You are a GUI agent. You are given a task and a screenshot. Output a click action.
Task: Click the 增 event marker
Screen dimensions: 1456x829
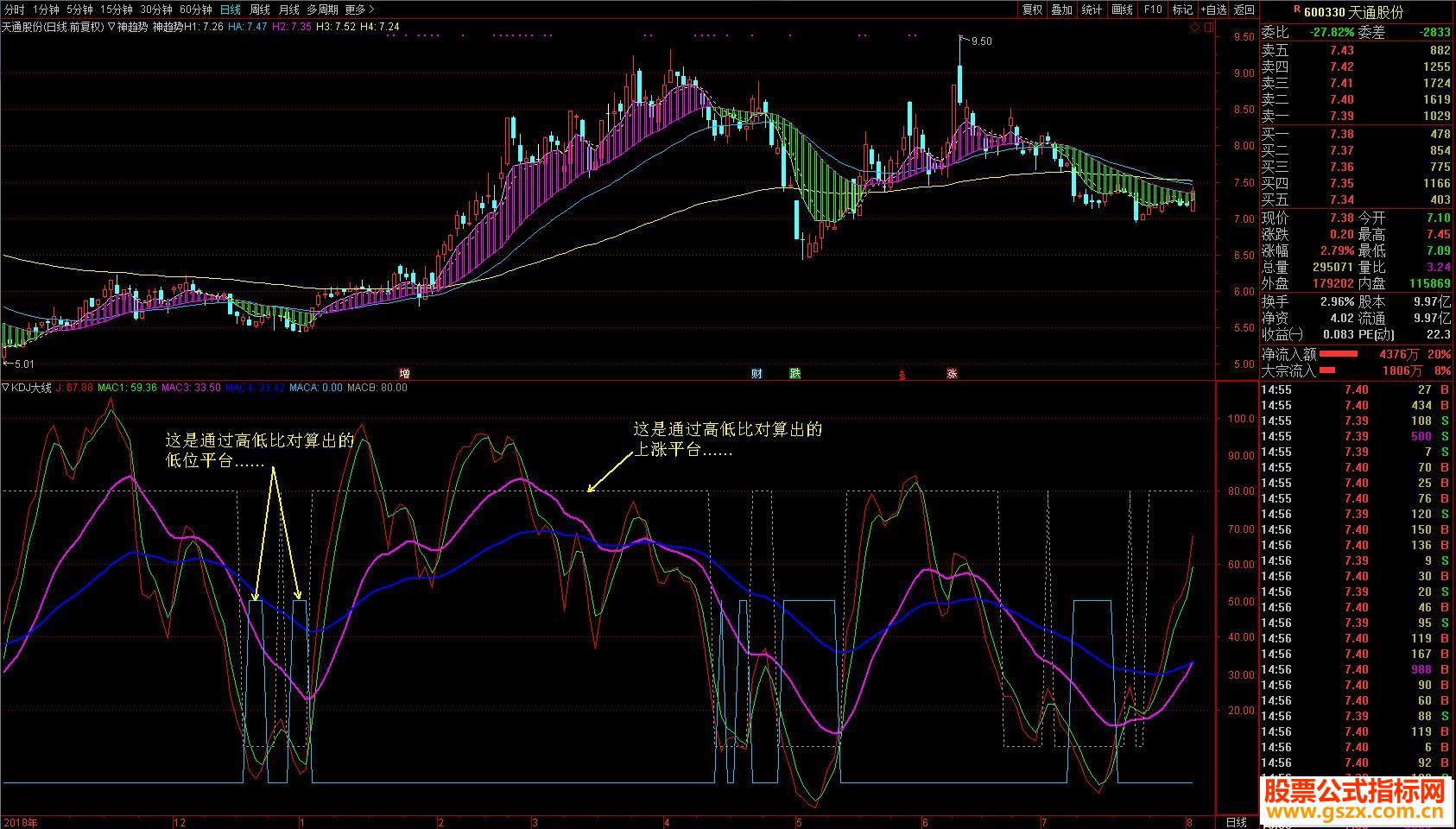pos(404,373)
